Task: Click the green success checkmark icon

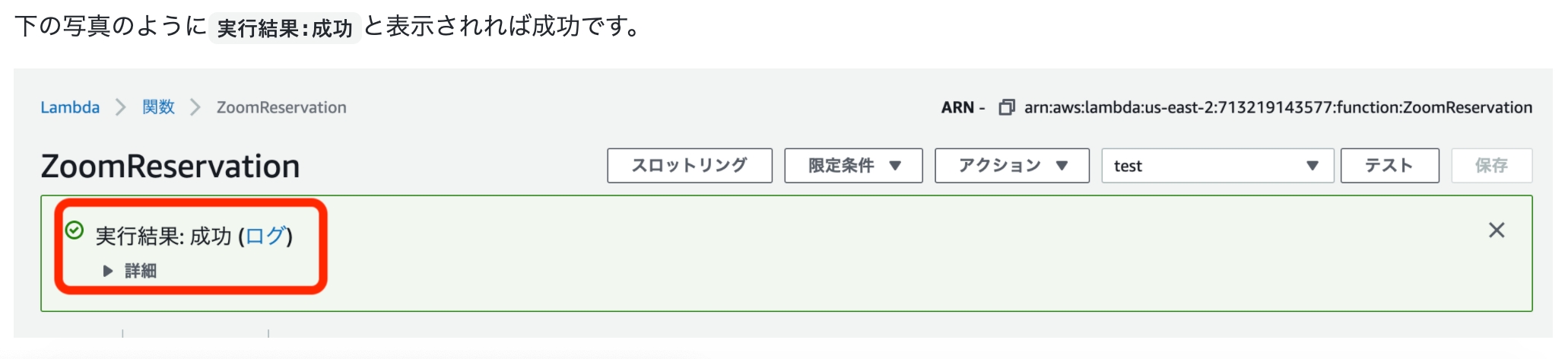Action: 75,230
